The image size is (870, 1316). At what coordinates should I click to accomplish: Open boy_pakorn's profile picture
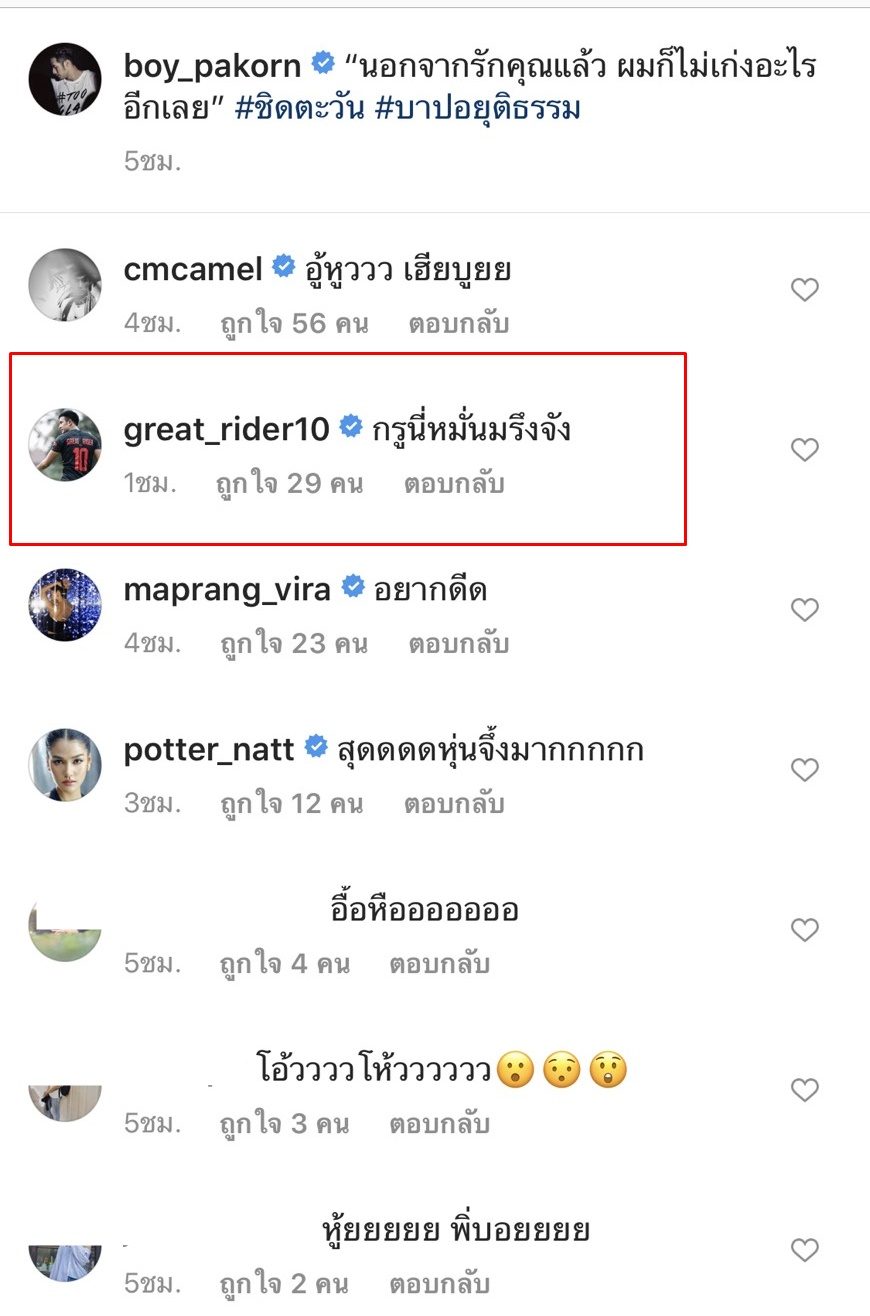[65, 79]
